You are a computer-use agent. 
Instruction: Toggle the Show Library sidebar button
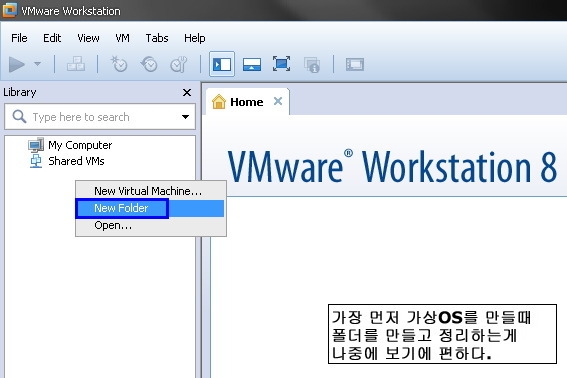(x=222, y=64)
